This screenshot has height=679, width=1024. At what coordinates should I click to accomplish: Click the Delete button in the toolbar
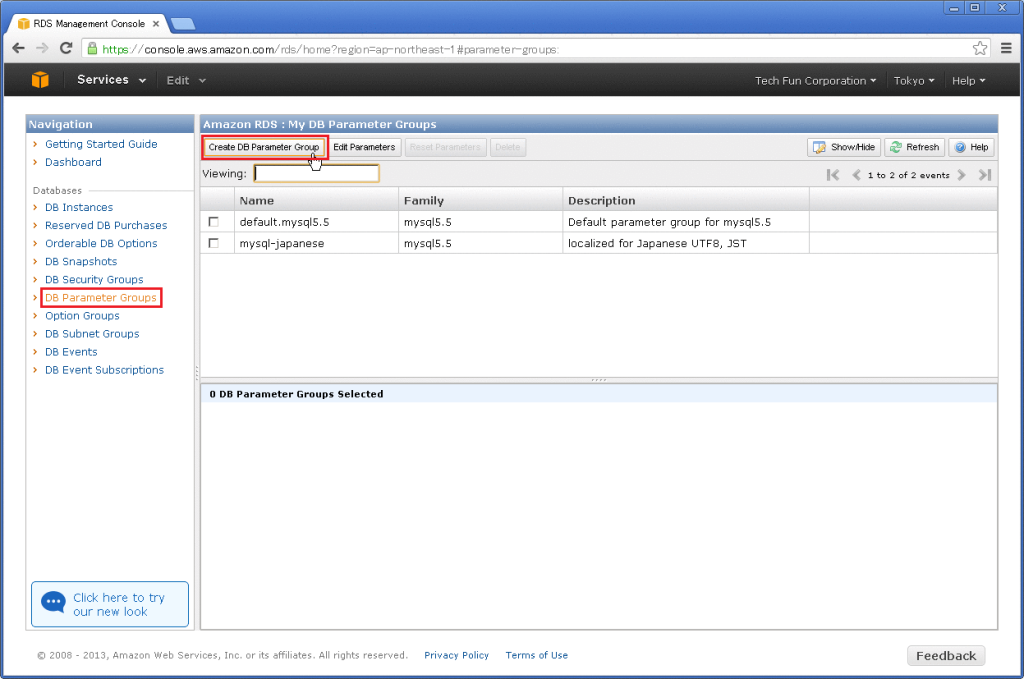(507, 147)
